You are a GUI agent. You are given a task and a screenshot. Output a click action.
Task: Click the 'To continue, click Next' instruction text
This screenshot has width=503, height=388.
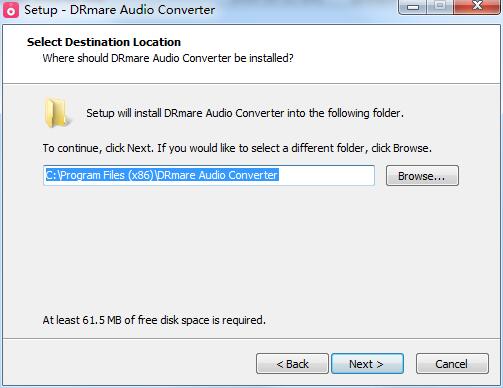click(x=237, y=148)
